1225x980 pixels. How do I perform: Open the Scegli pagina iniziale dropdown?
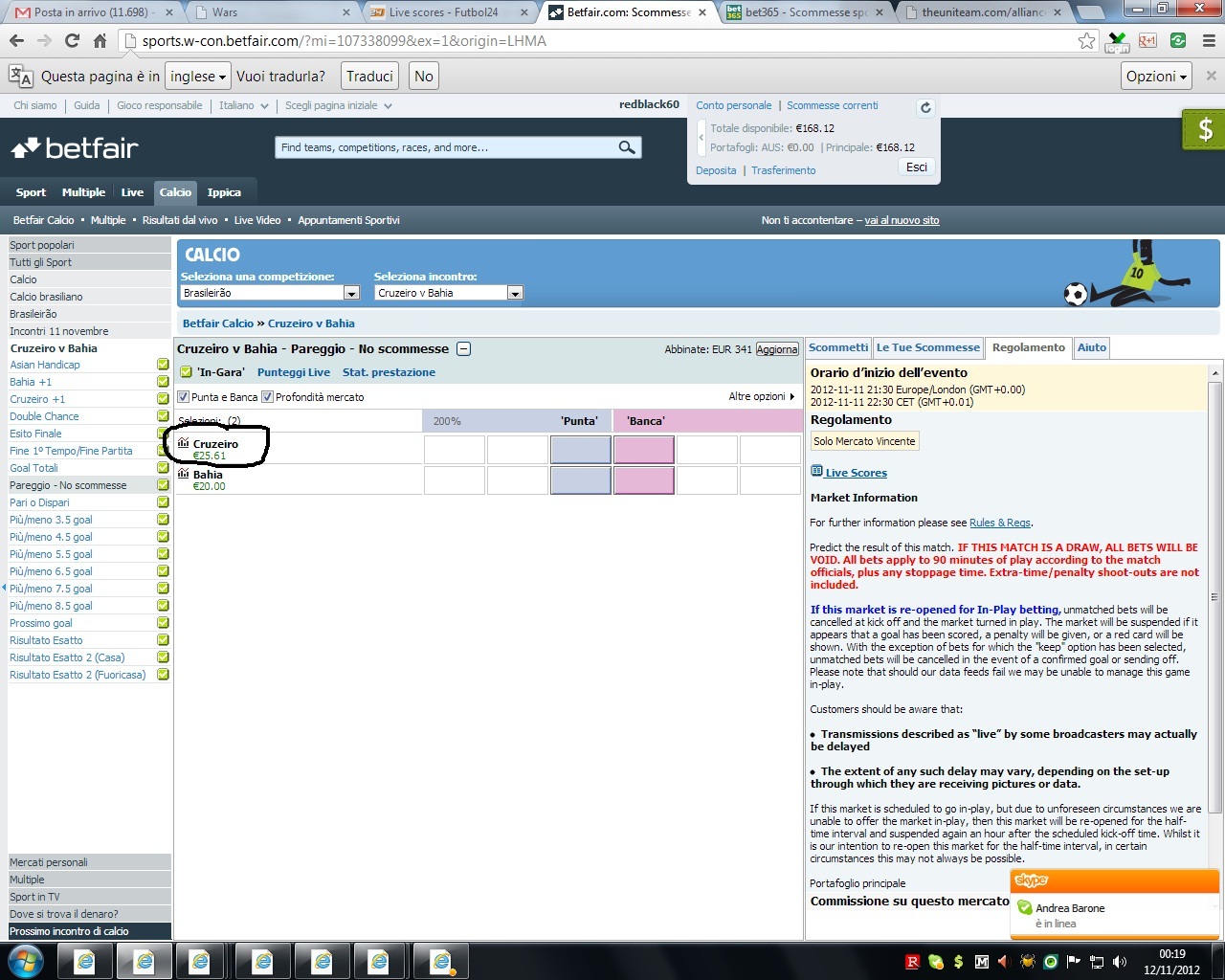[339, 105]
